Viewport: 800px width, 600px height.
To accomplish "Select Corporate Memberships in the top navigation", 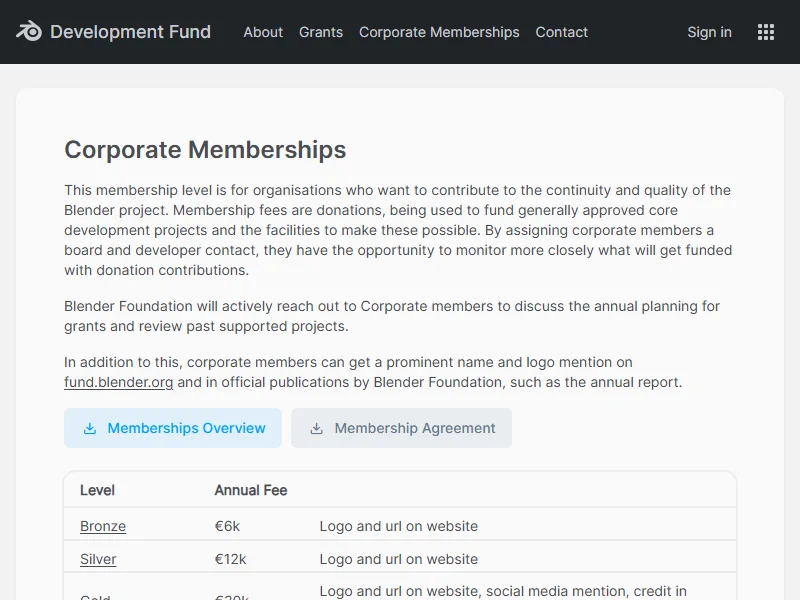I will [x=439, y=32].
